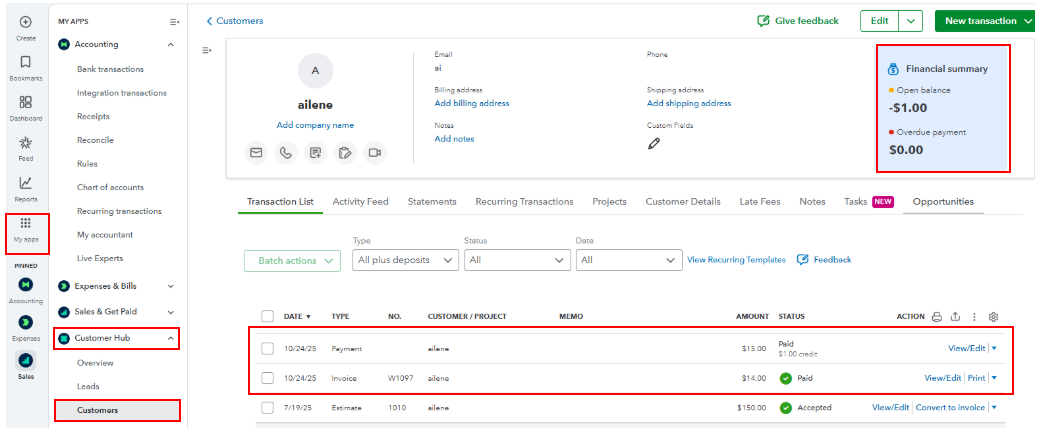The image size is (1037, 431).
Task: Open the Type filter dropdown
Action: tap(406, 260)
